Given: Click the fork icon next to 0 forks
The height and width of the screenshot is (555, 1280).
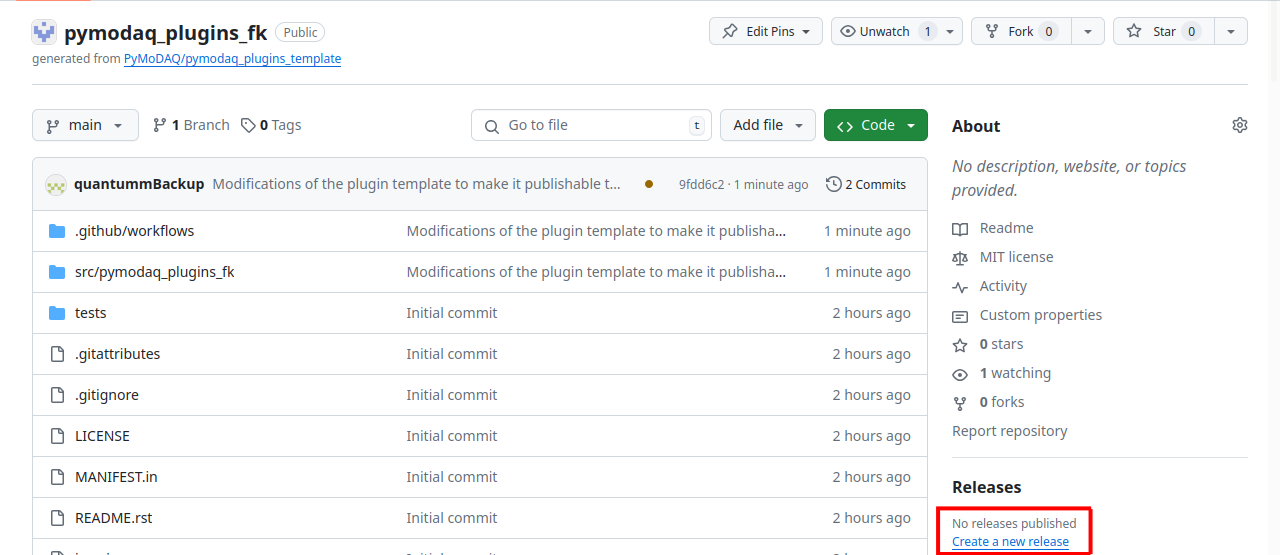Looking at the screenshot, I should coord(960,402).
